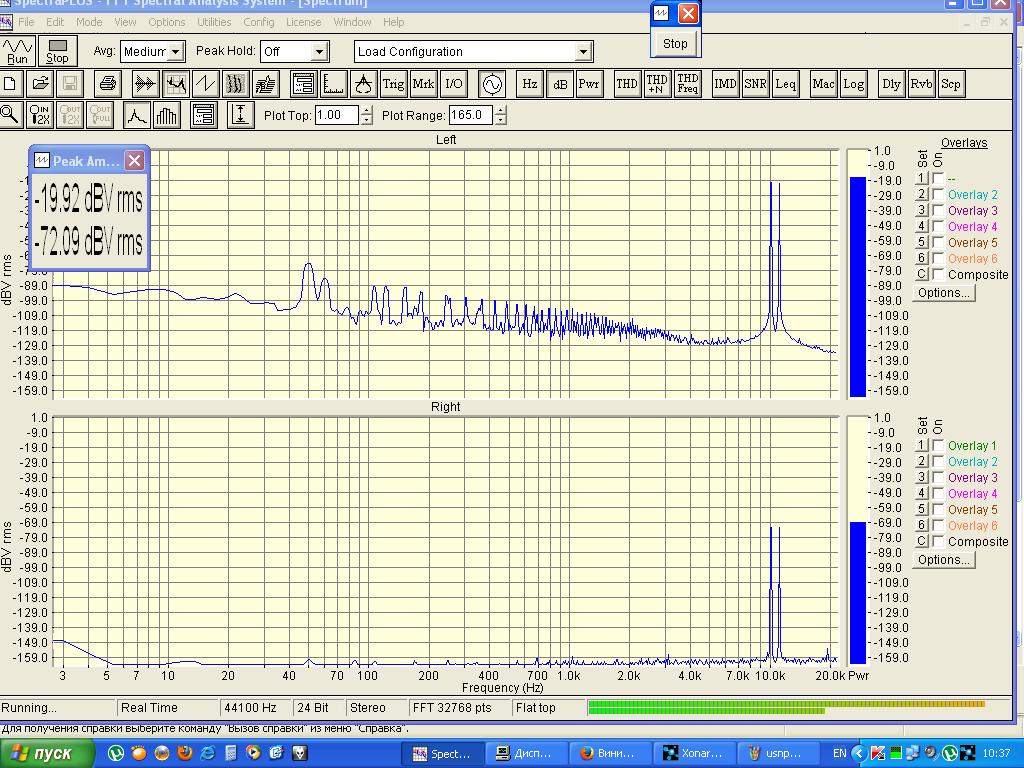Screen dimensions: 1024x768
Task: Click the Trig toolbar button
Action: click(x=393, y=84)
